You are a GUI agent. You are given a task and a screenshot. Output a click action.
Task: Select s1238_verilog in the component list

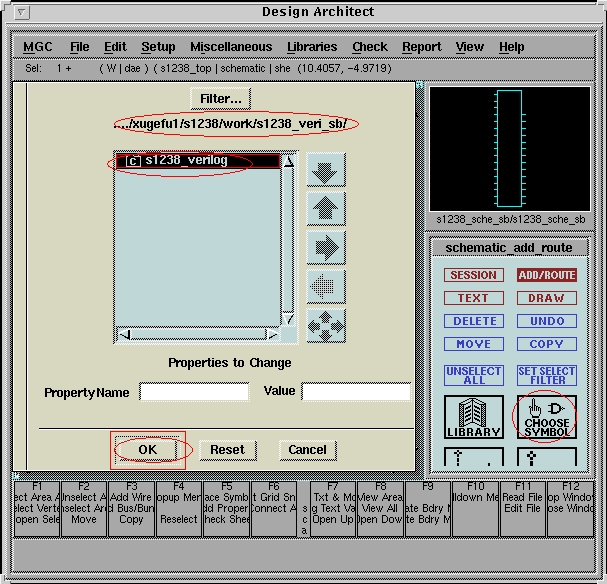(186, 160)
